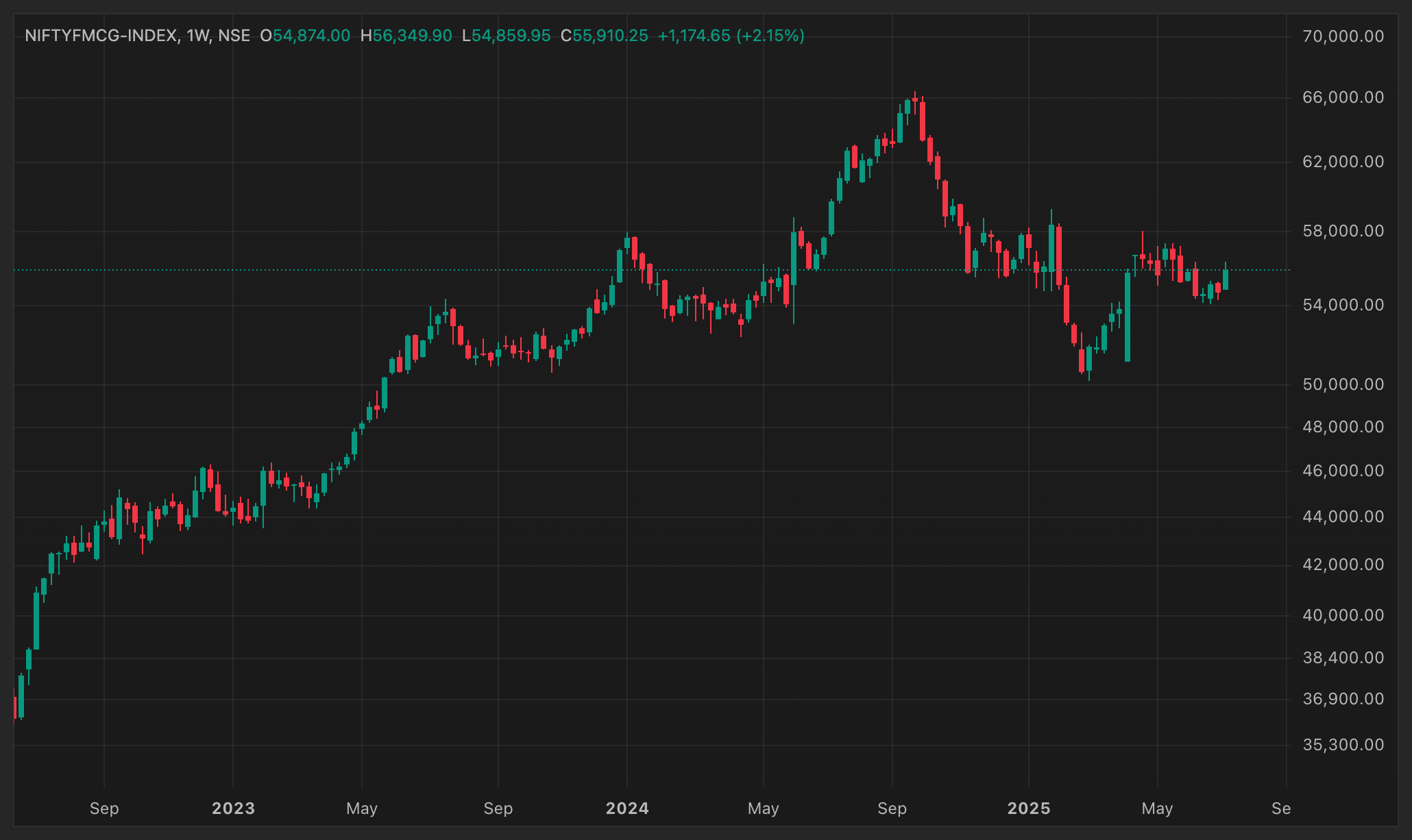1412x840 pixels.
Task: Click the change +1,174.65 (+2.15%) text
Action: [731, 36]
